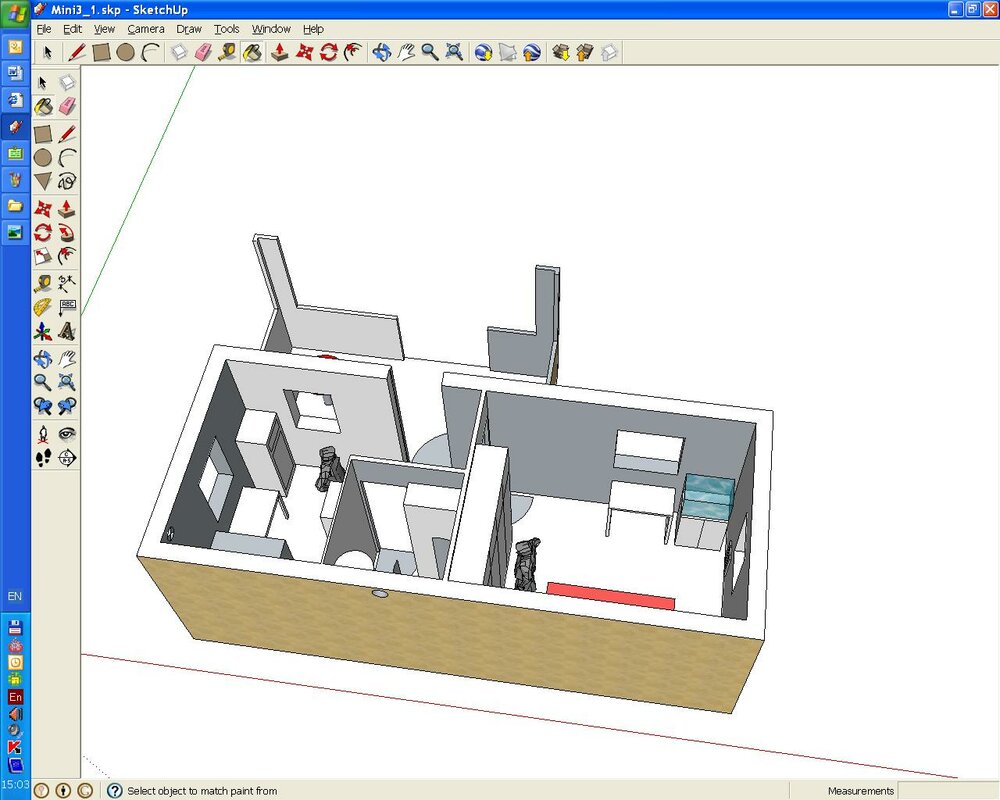The image size is (1000, 800).
Task: Open the Window menu
Action: (x=271, y=29)
